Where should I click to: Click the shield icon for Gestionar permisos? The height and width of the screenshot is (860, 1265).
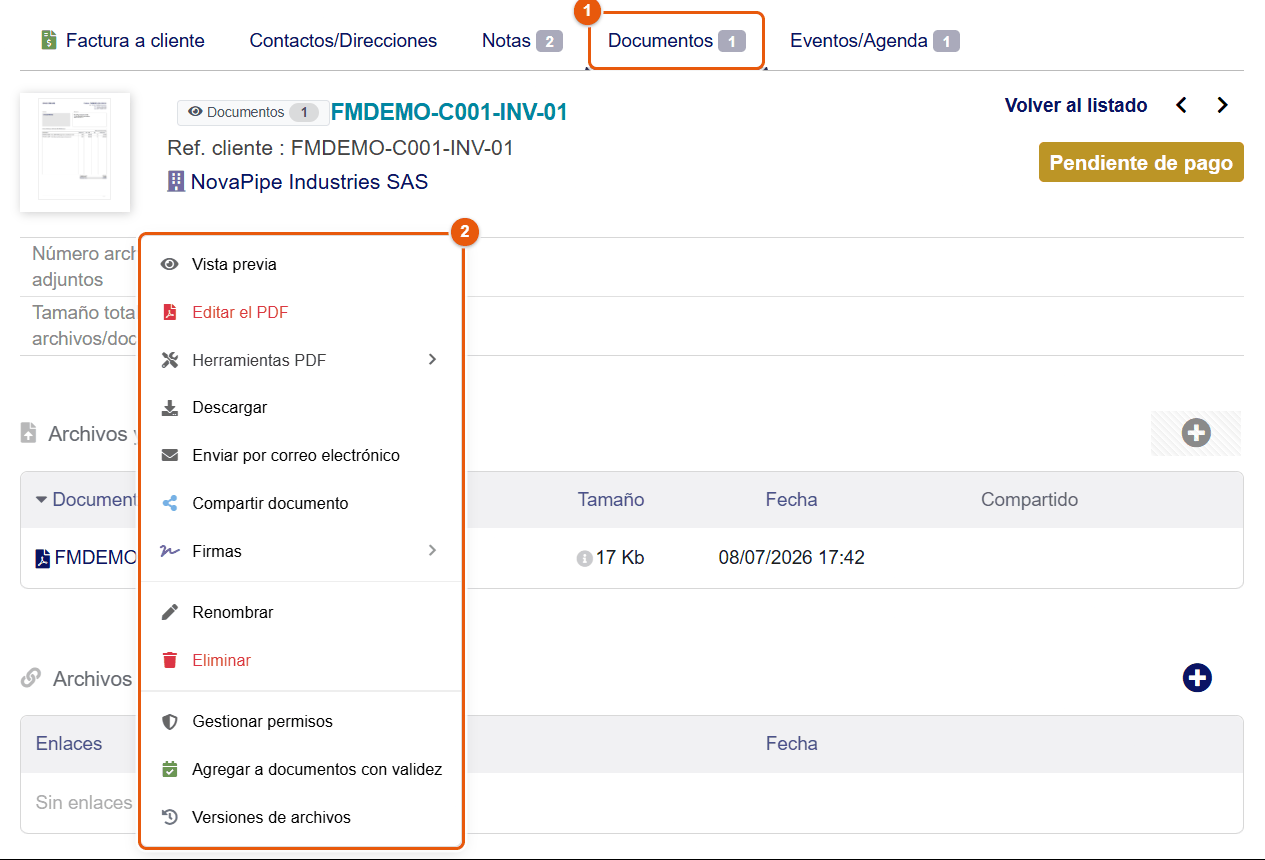pos(170,721)
